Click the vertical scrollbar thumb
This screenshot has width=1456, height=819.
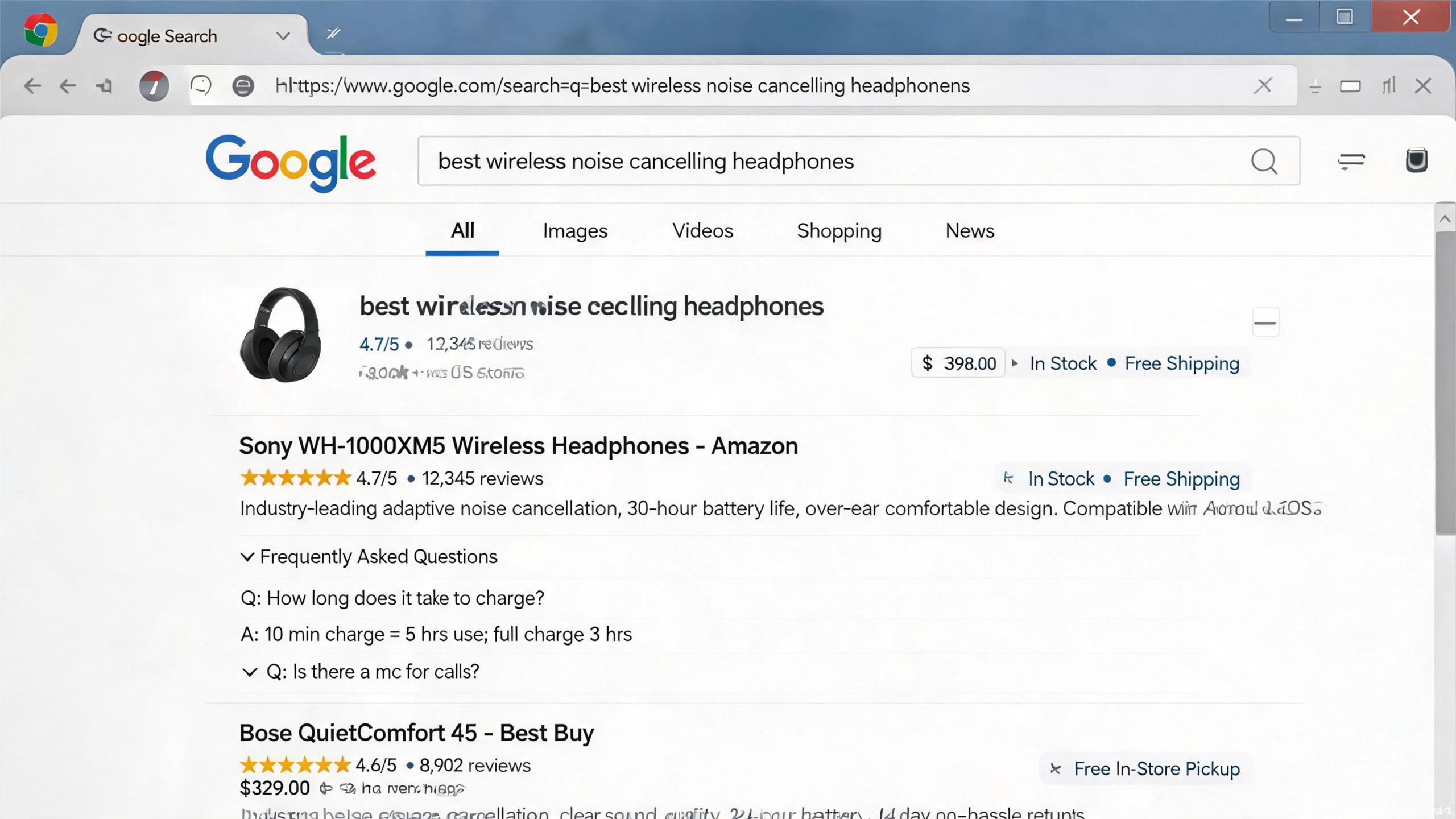[1445, 383]
